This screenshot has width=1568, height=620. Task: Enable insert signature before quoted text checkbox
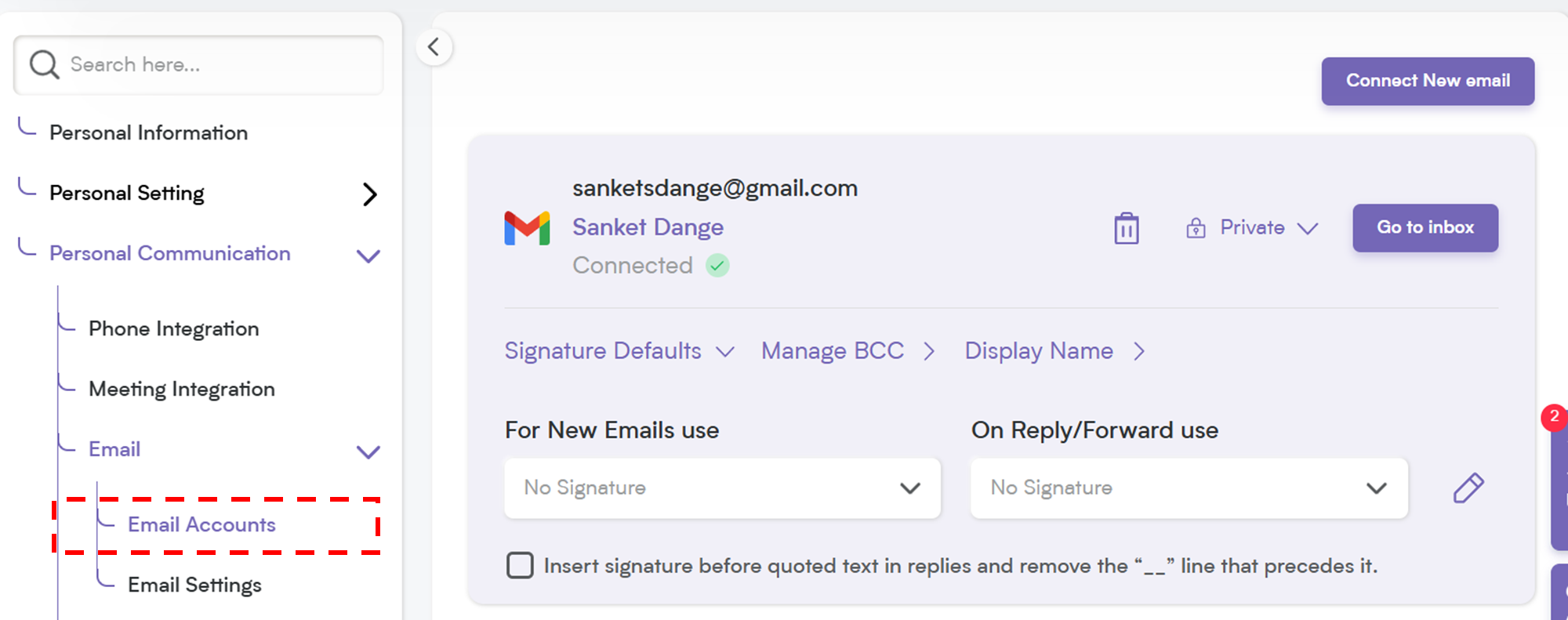(520, 565)
